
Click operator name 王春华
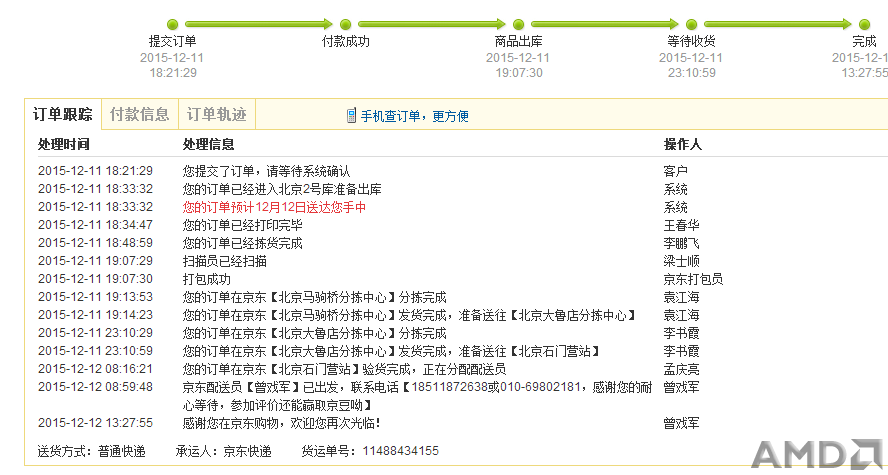681,225
